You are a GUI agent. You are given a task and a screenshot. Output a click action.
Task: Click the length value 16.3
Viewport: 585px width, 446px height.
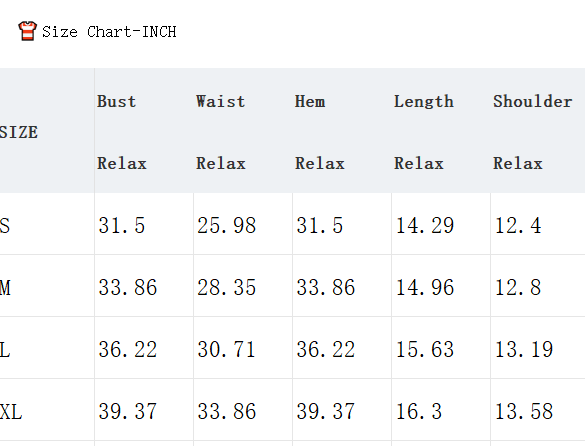click(x=419, y=412)
